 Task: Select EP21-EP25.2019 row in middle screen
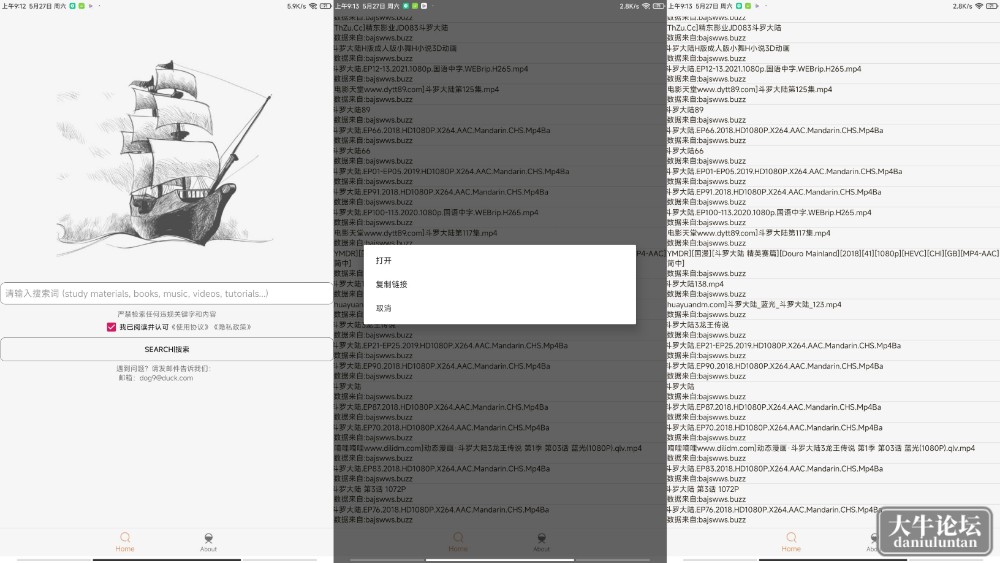coord(500,350)
